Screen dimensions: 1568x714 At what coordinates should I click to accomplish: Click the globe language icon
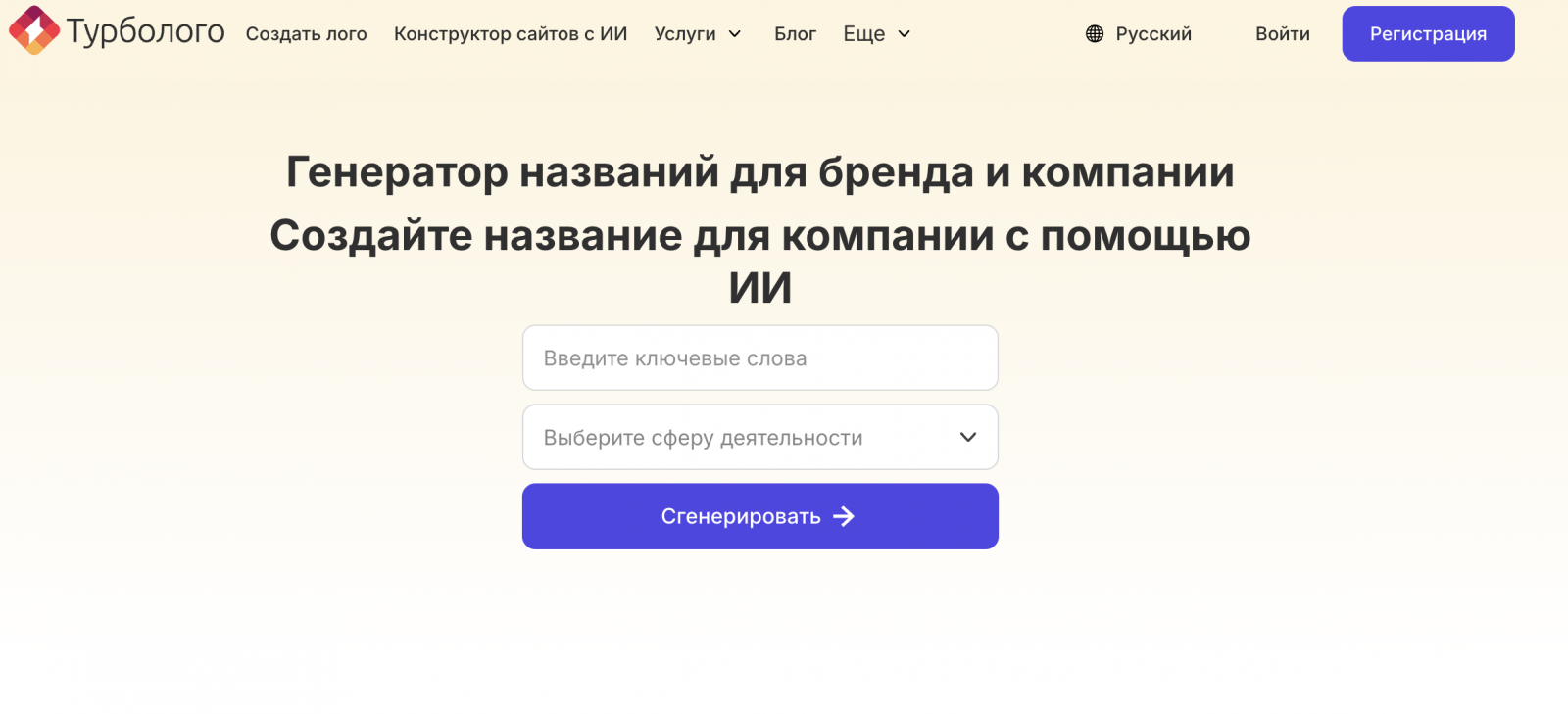tap(1095, 32)
